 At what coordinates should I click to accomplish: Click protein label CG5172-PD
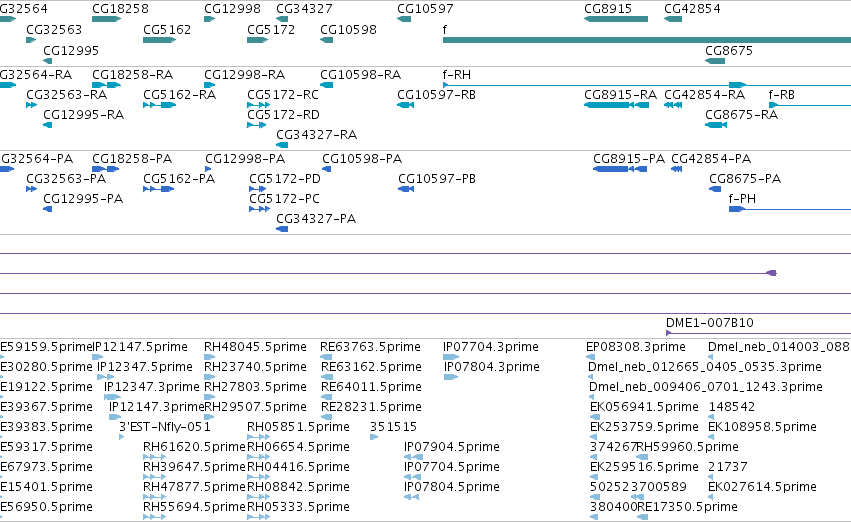point(285,179)
